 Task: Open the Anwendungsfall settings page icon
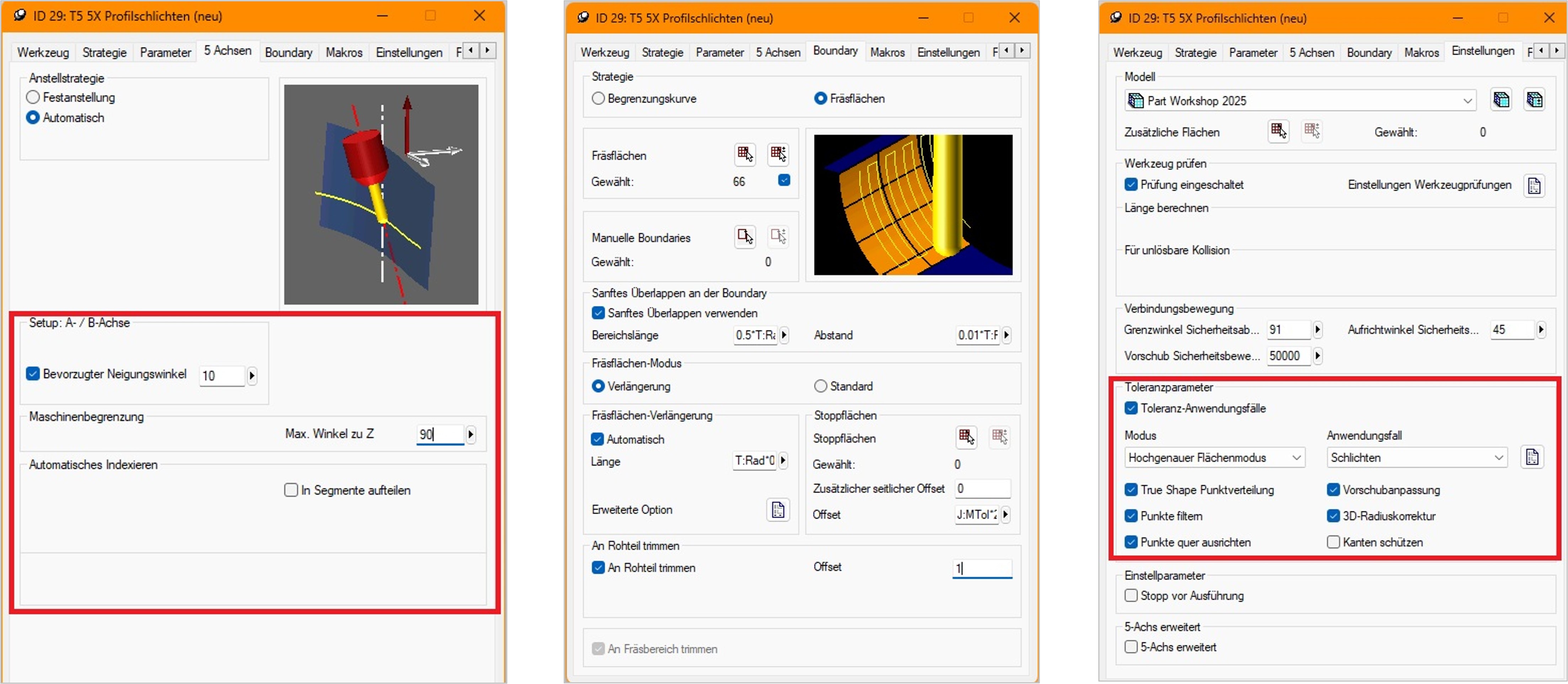point(1532,457)
